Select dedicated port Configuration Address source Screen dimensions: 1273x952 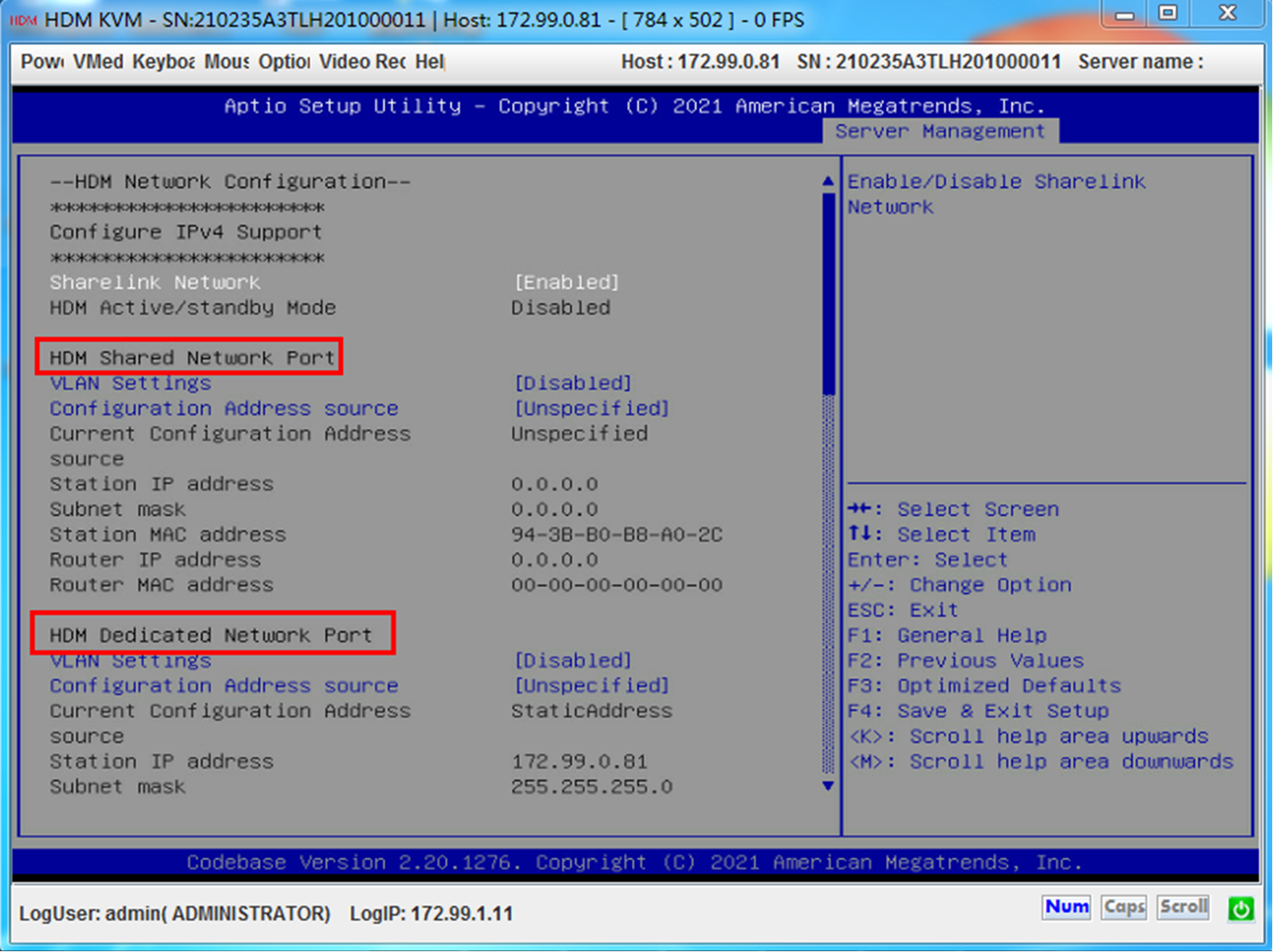click(223, 686)
